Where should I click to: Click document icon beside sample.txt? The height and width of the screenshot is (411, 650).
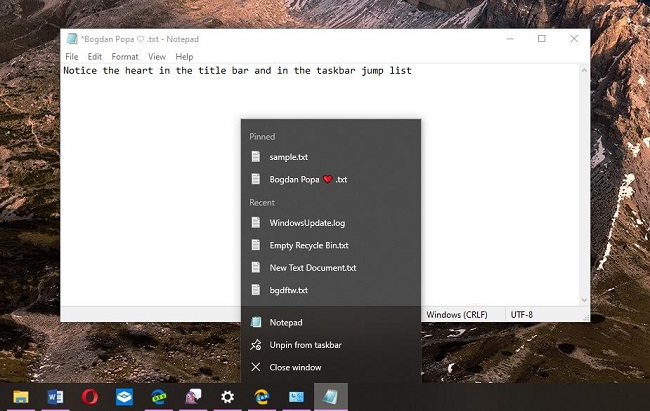[x=256, y=156]
